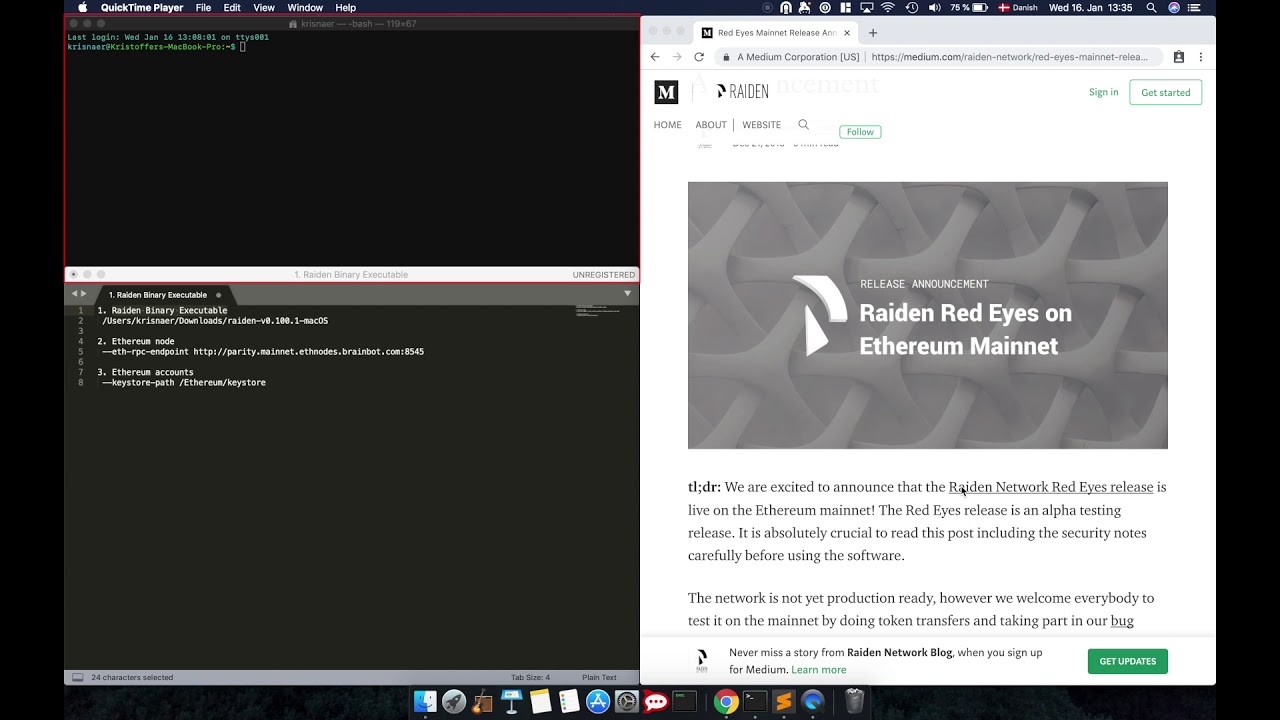This screenshot has width=1280, height=720.
Task: Open Spotlight search magnifier
Action: coord(1152,7)
